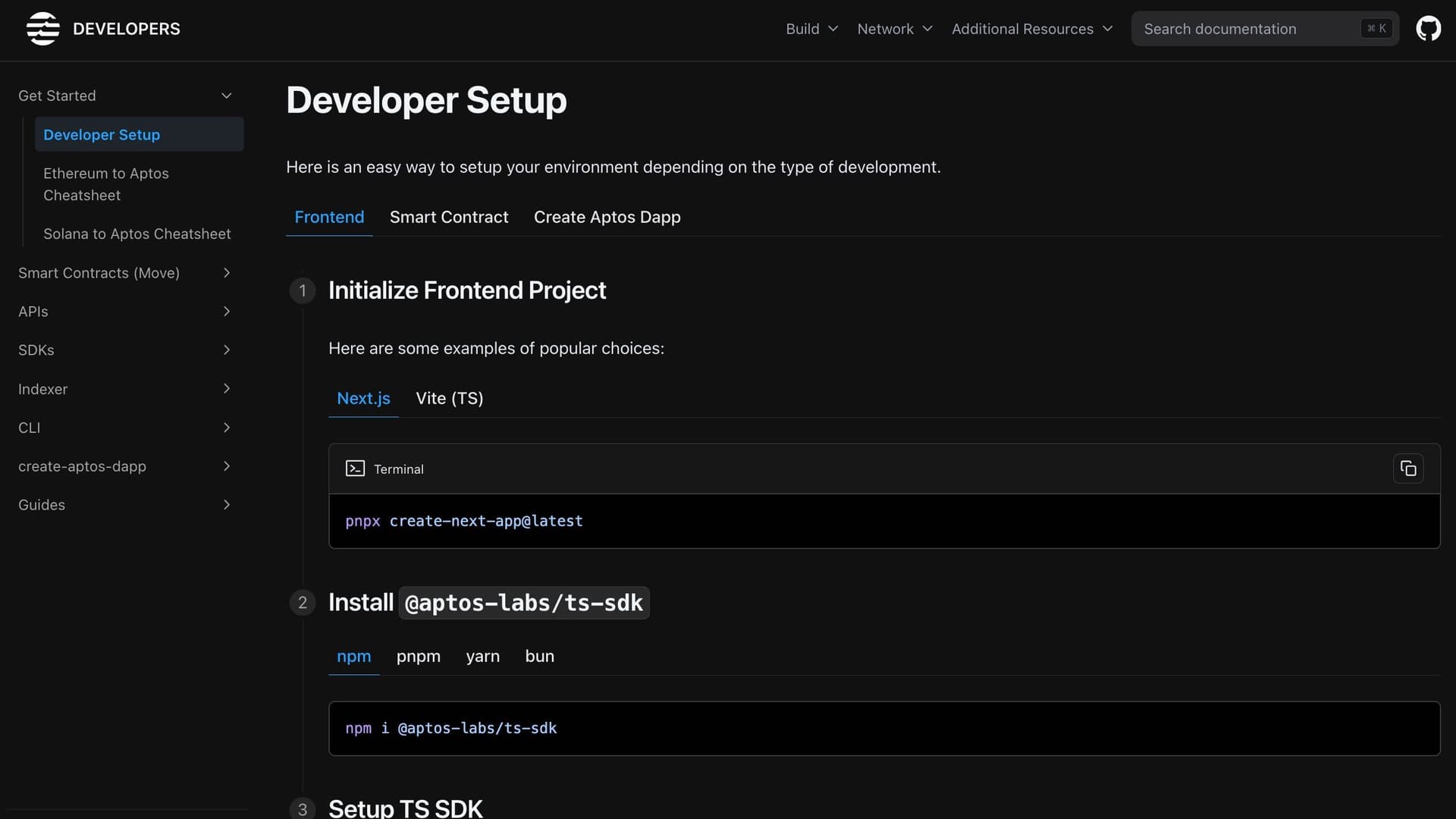Expand the Guides section chevron
Viewport: 1456px width, 819px height.
tap(226, 505)
